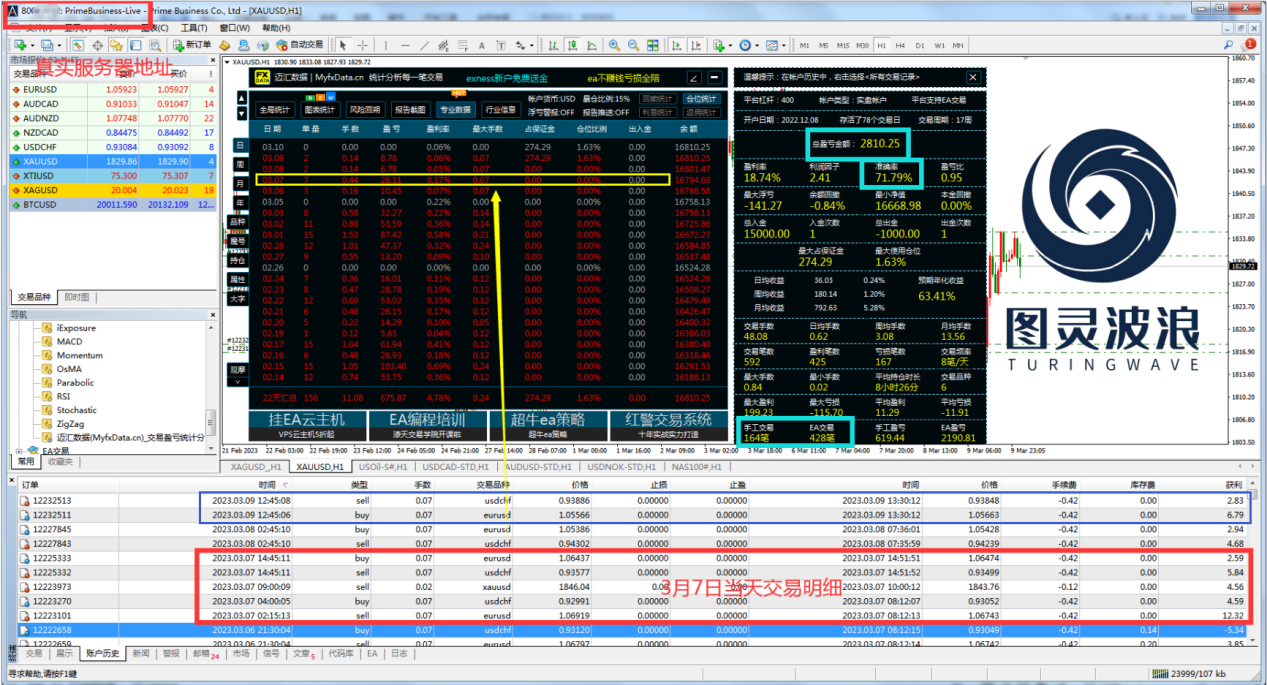Toggle 自动交易 (AutoTrading) in the toolbar
The height and width of the screenshot is (685, 1267).
299,45
